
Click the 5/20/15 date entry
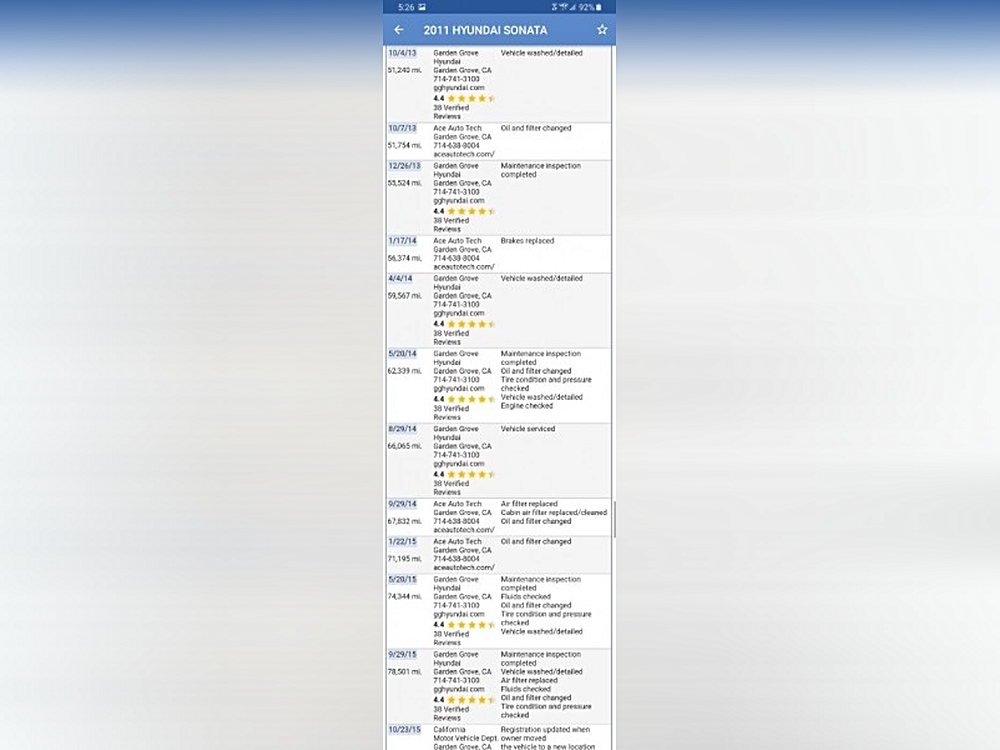[x=402, y=580]
